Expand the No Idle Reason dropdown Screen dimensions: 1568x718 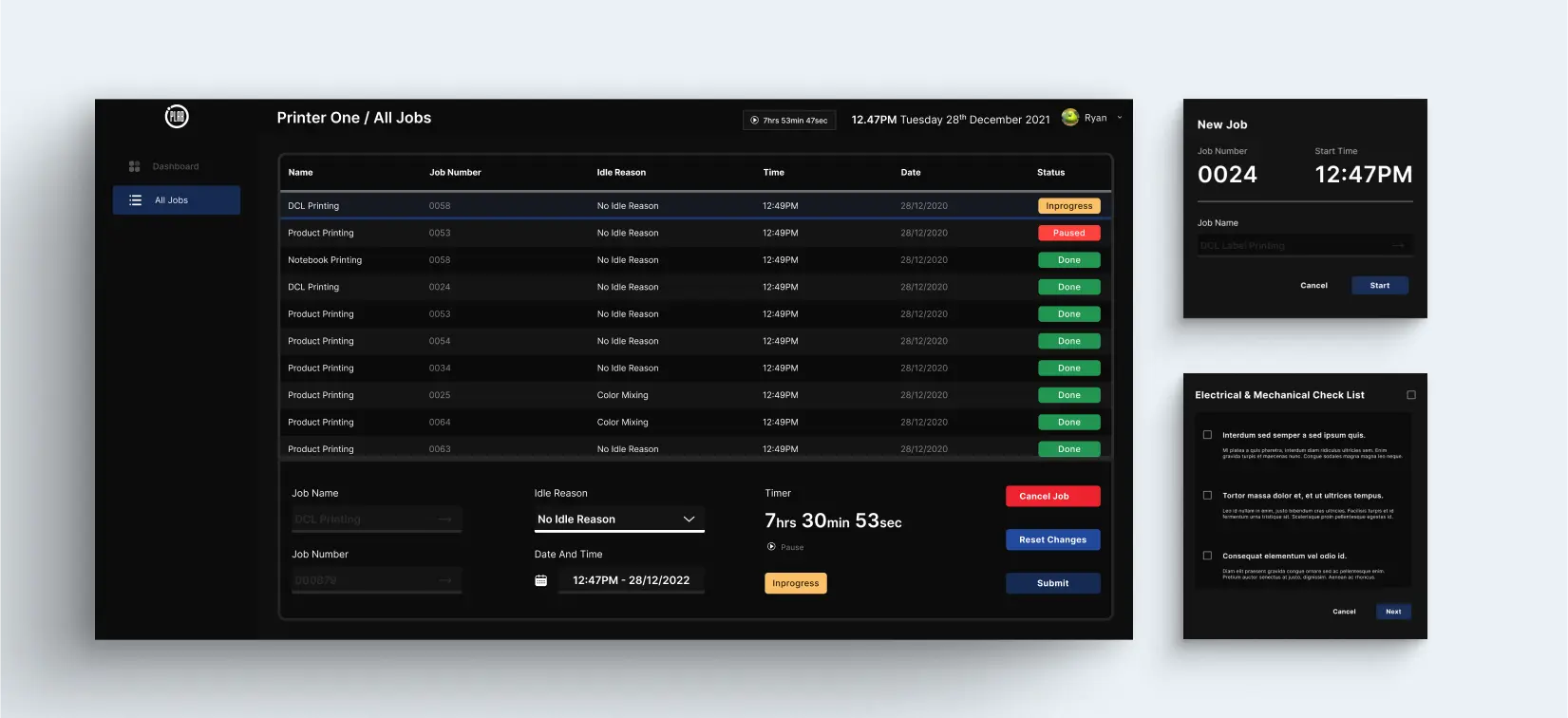pyautogui.click(x=619, y=520)
